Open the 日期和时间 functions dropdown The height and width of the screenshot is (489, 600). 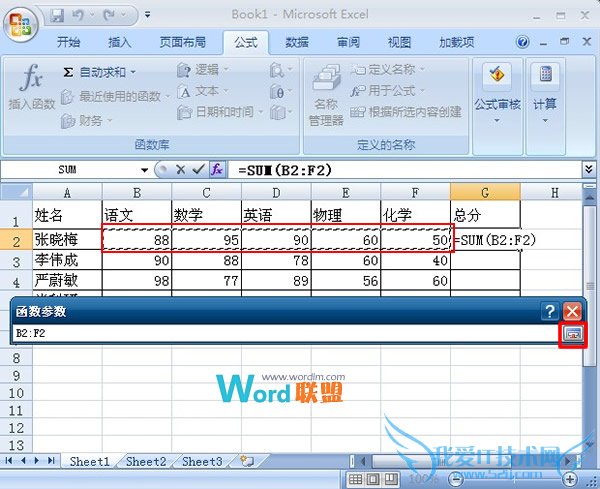tap(220, 112)
